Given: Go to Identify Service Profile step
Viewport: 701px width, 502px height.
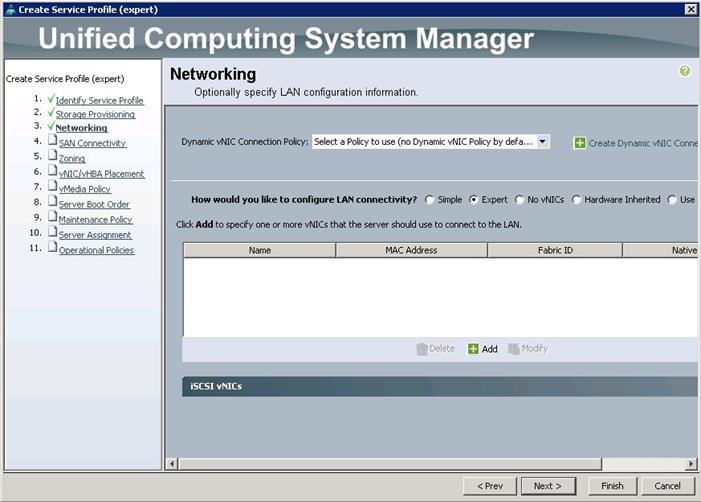Looking at the screenshot, I should [99, 101].
